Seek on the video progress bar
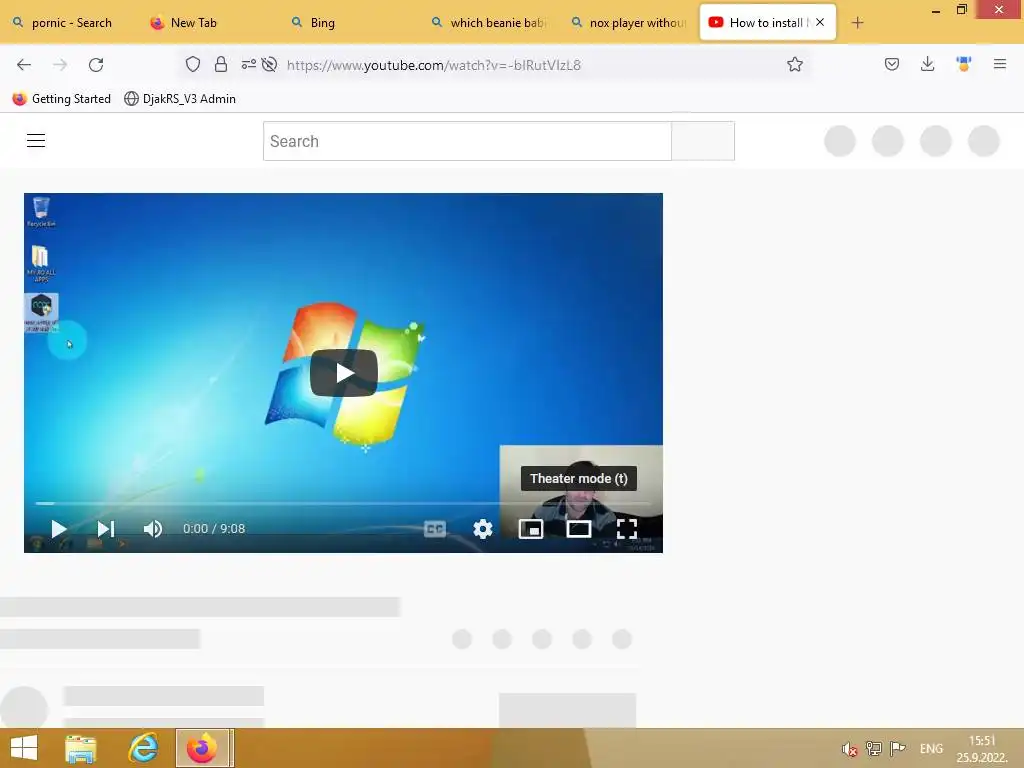 [x=344, y=504]
